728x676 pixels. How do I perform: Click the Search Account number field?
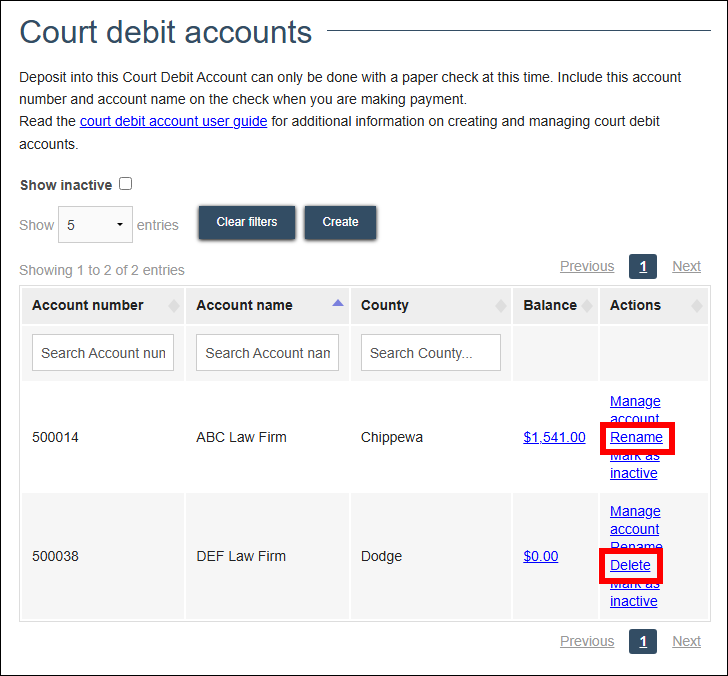tap(103, 353)
